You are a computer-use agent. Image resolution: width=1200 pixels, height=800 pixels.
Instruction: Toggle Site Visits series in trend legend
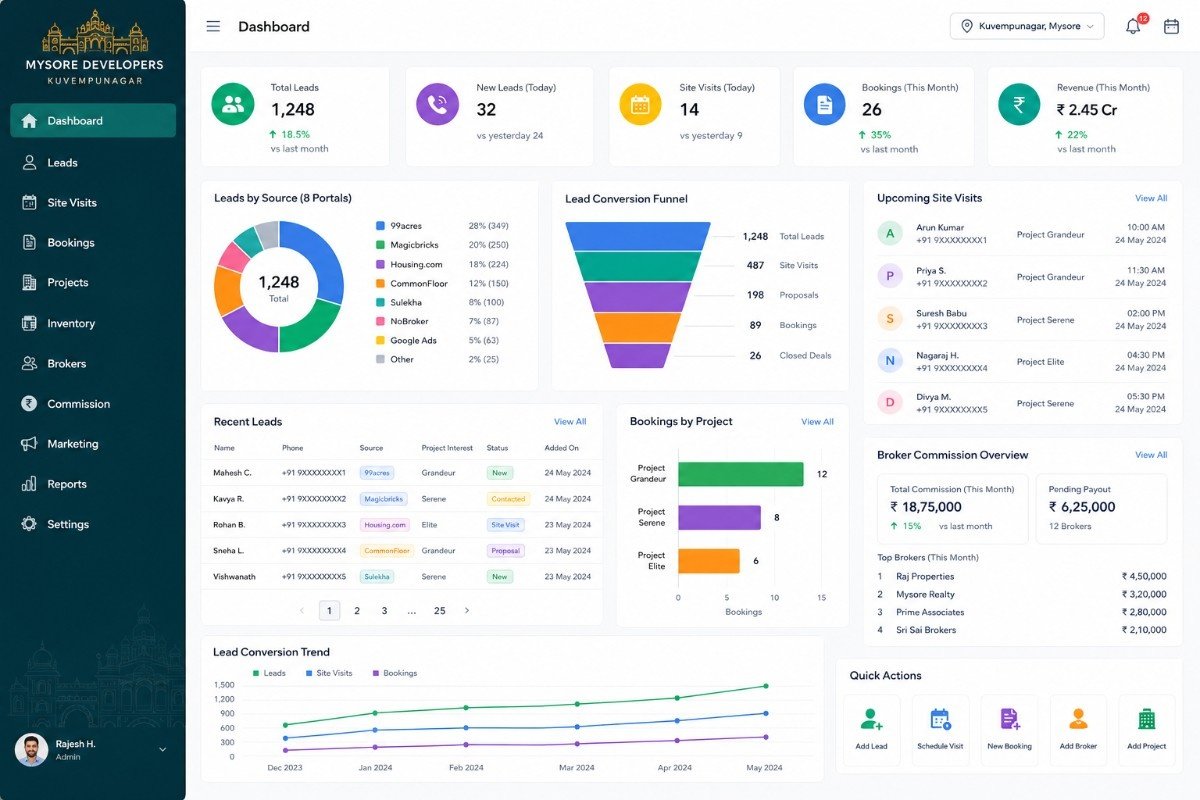pyautogui.click(x=328, y=673)
